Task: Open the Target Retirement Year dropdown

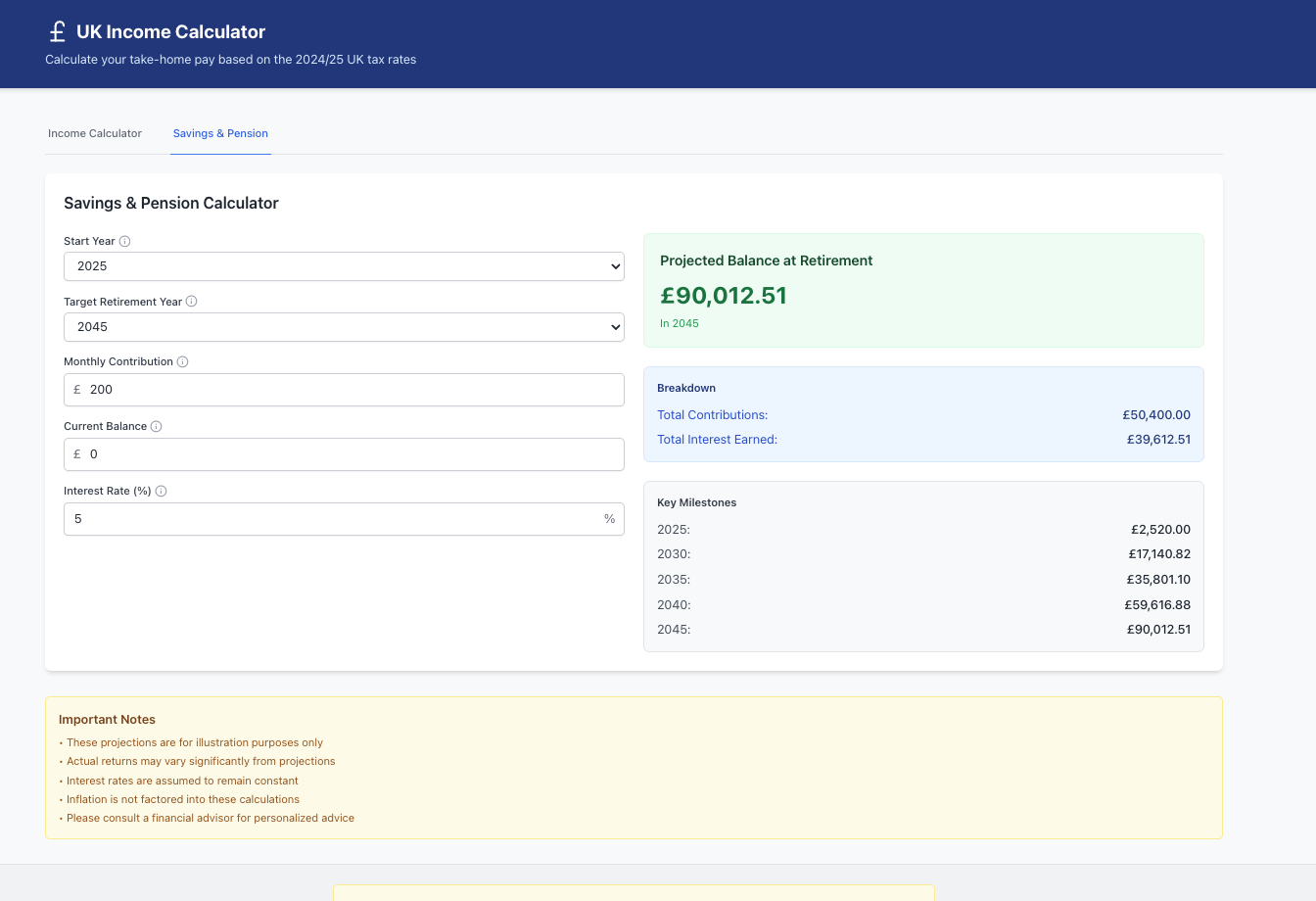Action: pos(344,327)
